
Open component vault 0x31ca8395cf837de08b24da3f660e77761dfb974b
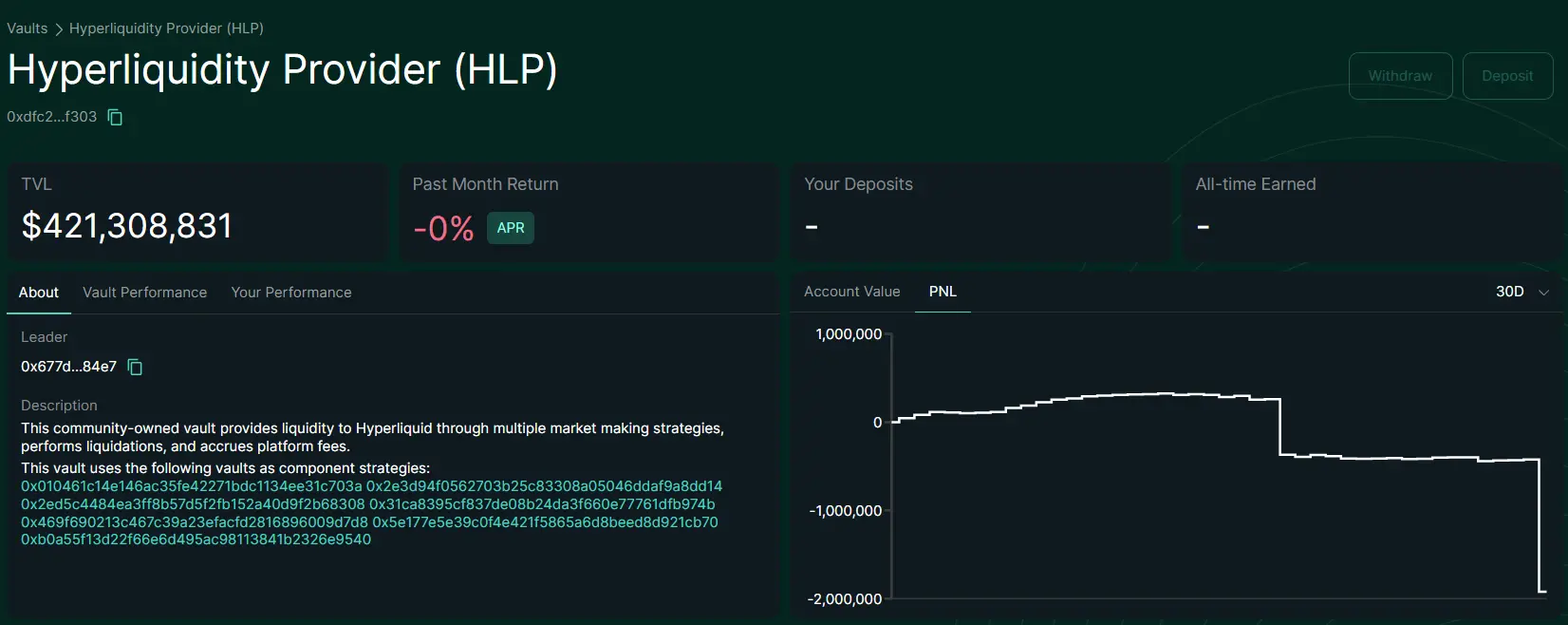[542, 504]
